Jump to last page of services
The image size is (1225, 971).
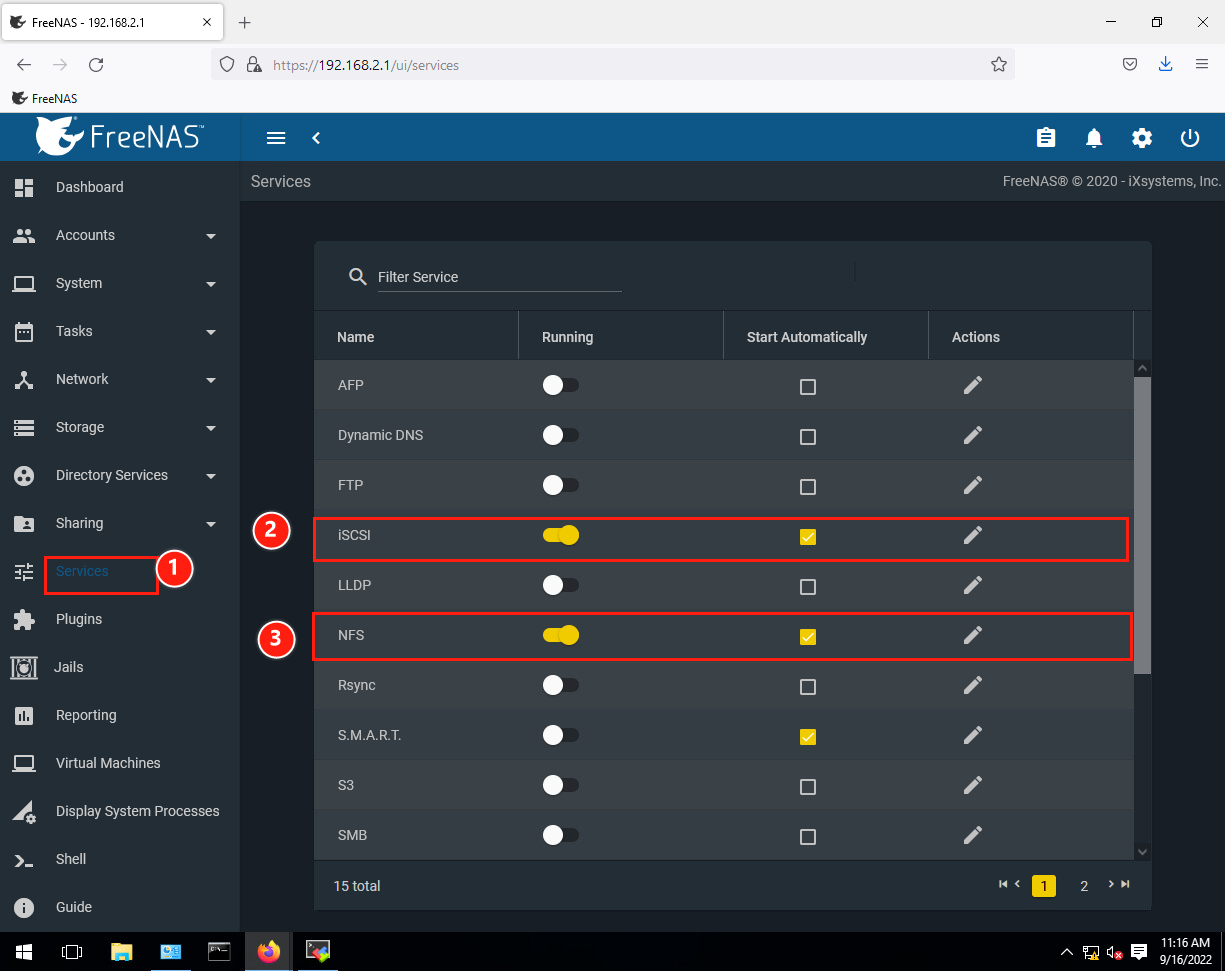(1125, 884)
